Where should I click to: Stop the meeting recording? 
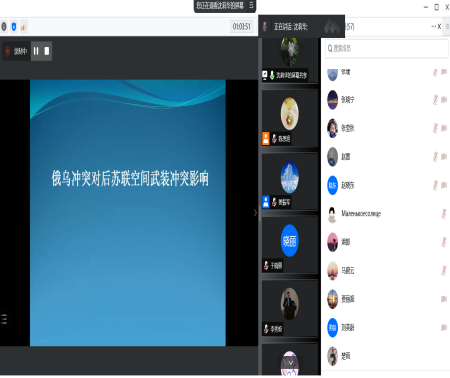(x=47, y=51)
